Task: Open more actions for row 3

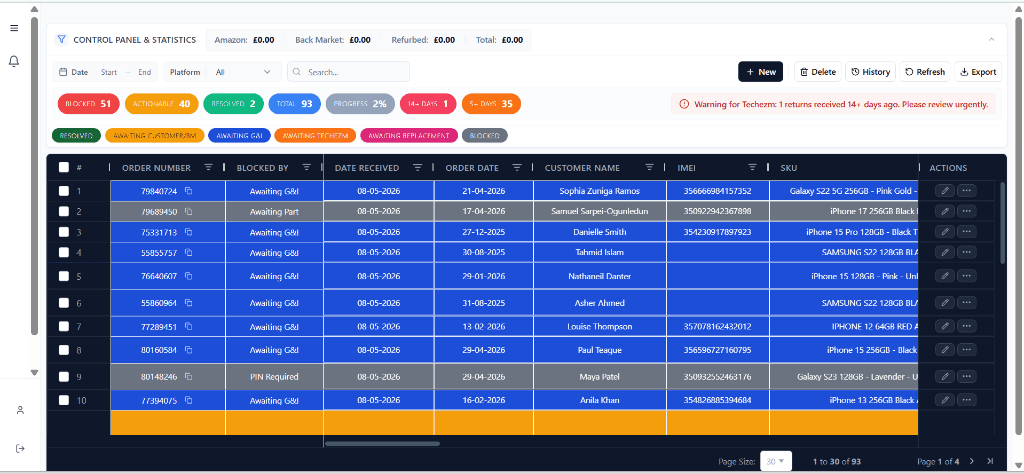Action: click(x=967, y=231)
